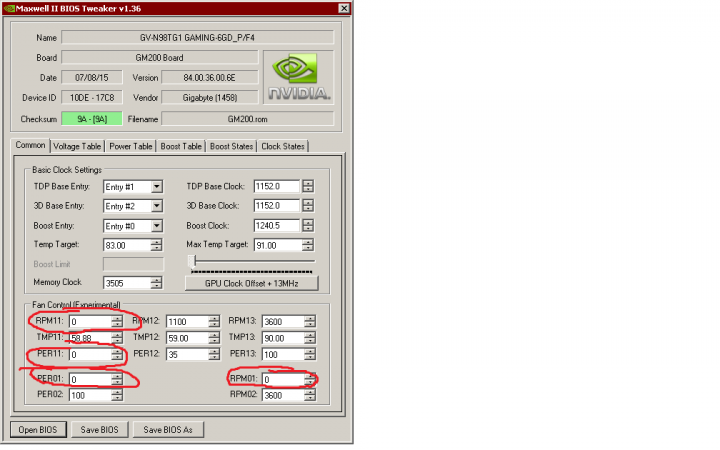Click the 3D Base Clock spinner arrows
Image resolution: width=720 pixels, height=450 pixels.
[x=308, y=206]
